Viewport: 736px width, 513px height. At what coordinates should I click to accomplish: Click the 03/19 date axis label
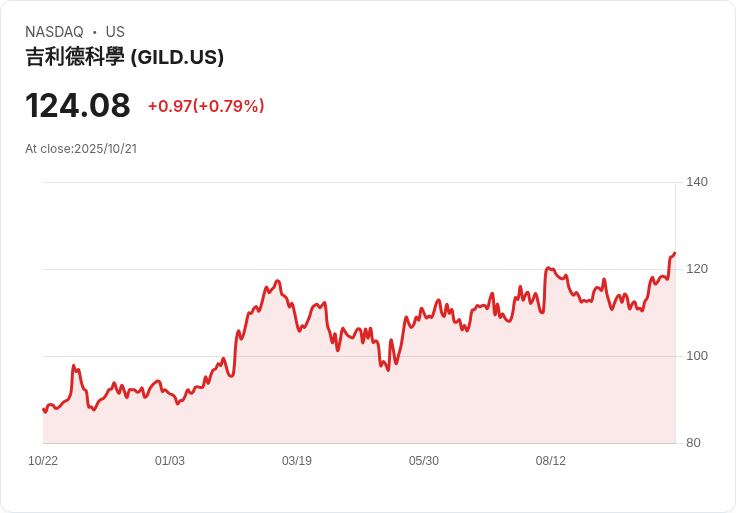pyautogui.click(x=297, y=460)
